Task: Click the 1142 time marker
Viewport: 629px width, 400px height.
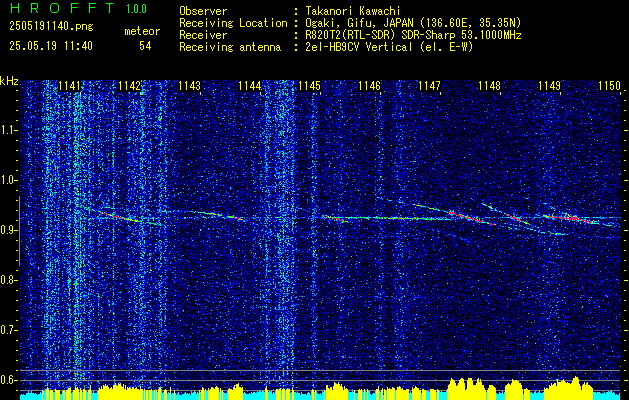Action: click(x=130, y=86)
